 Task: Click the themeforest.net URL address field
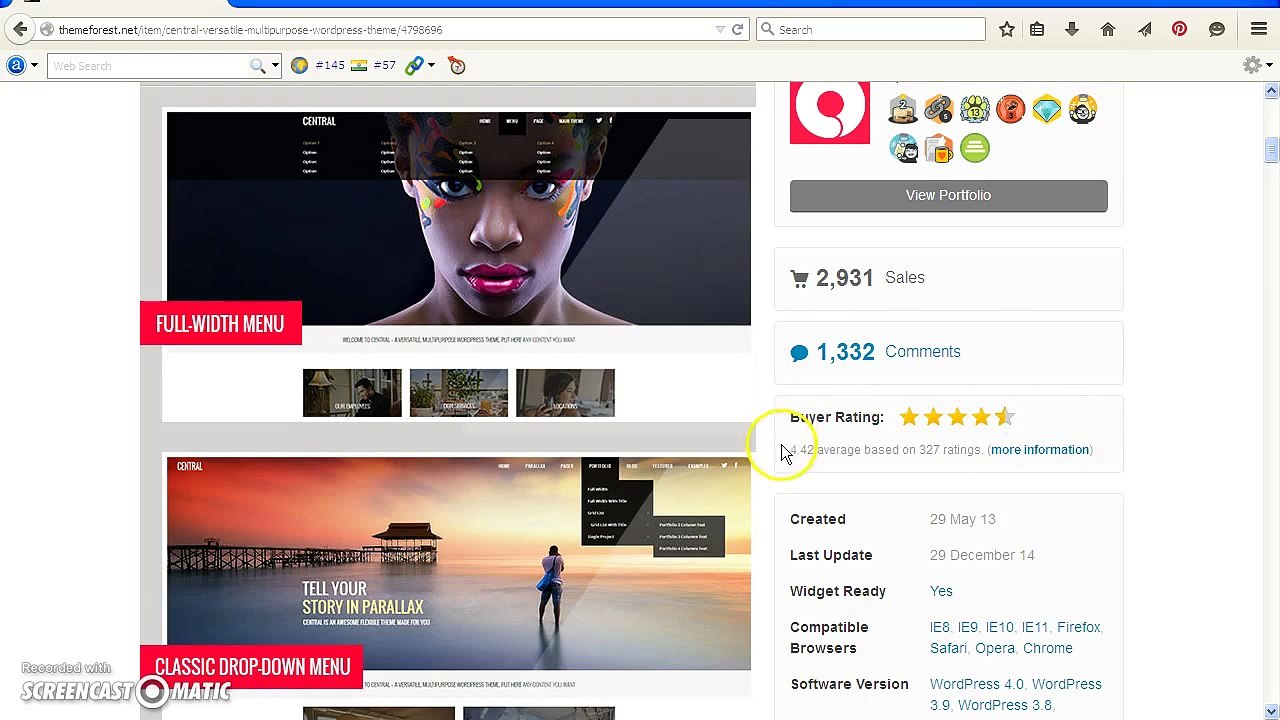(385, 30)
